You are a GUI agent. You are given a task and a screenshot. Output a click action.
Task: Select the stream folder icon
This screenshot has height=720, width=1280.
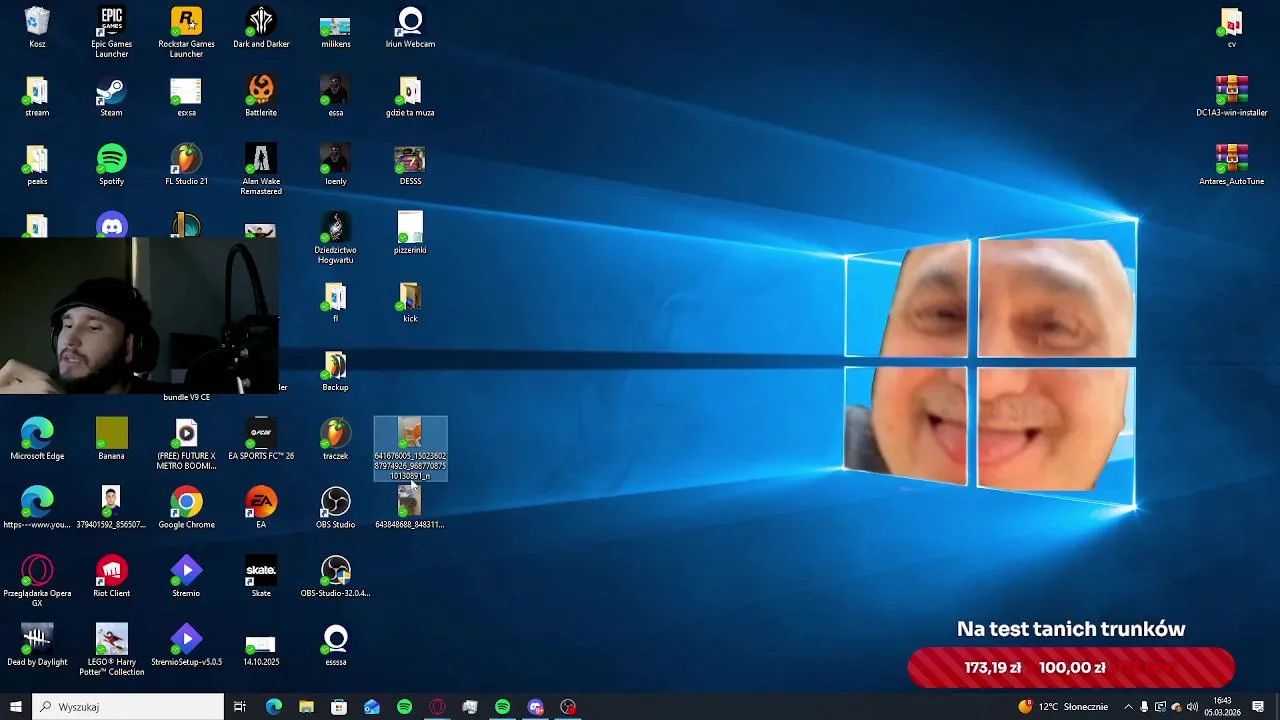tap(37, 97)
